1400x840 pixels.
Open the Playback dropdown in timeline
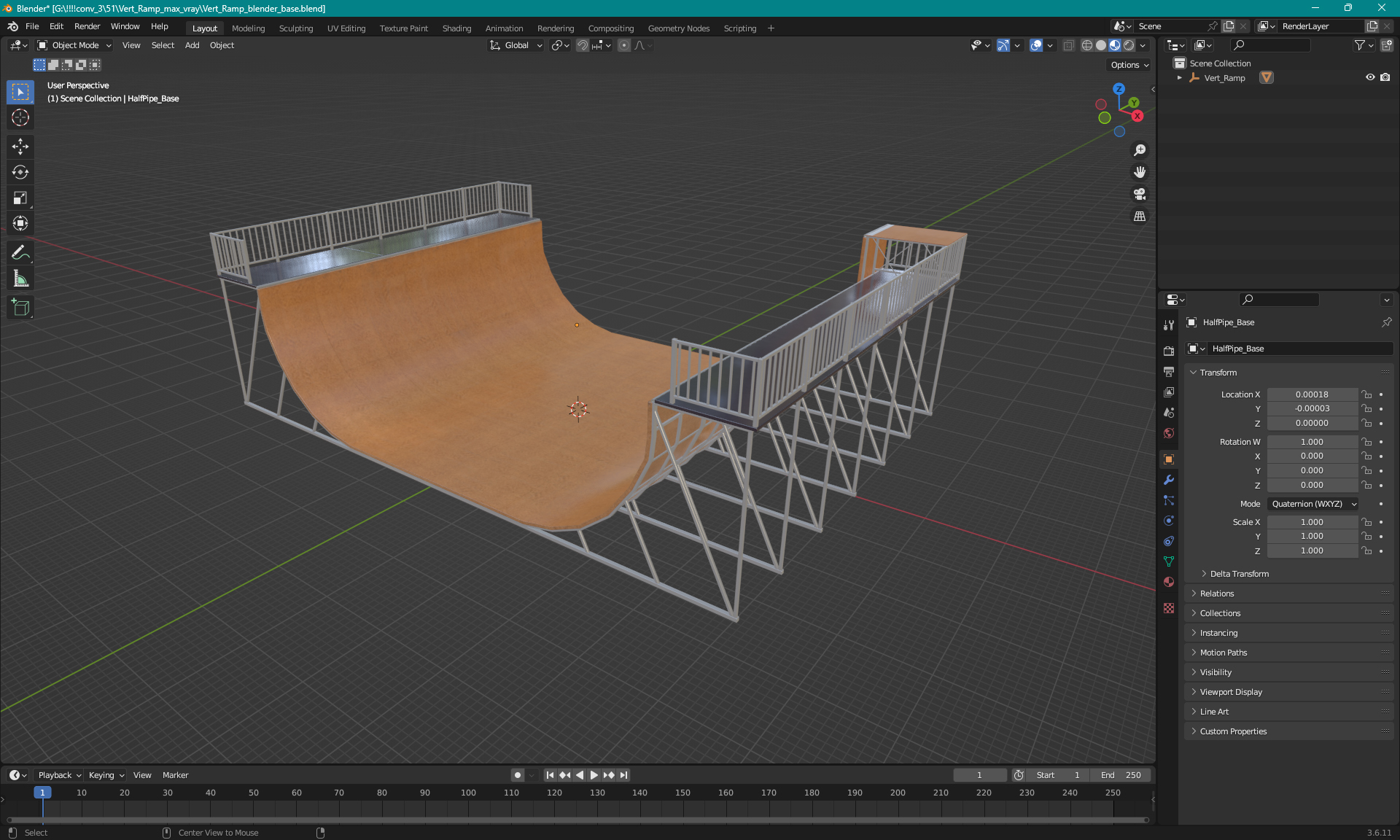(x=59, y=775)
